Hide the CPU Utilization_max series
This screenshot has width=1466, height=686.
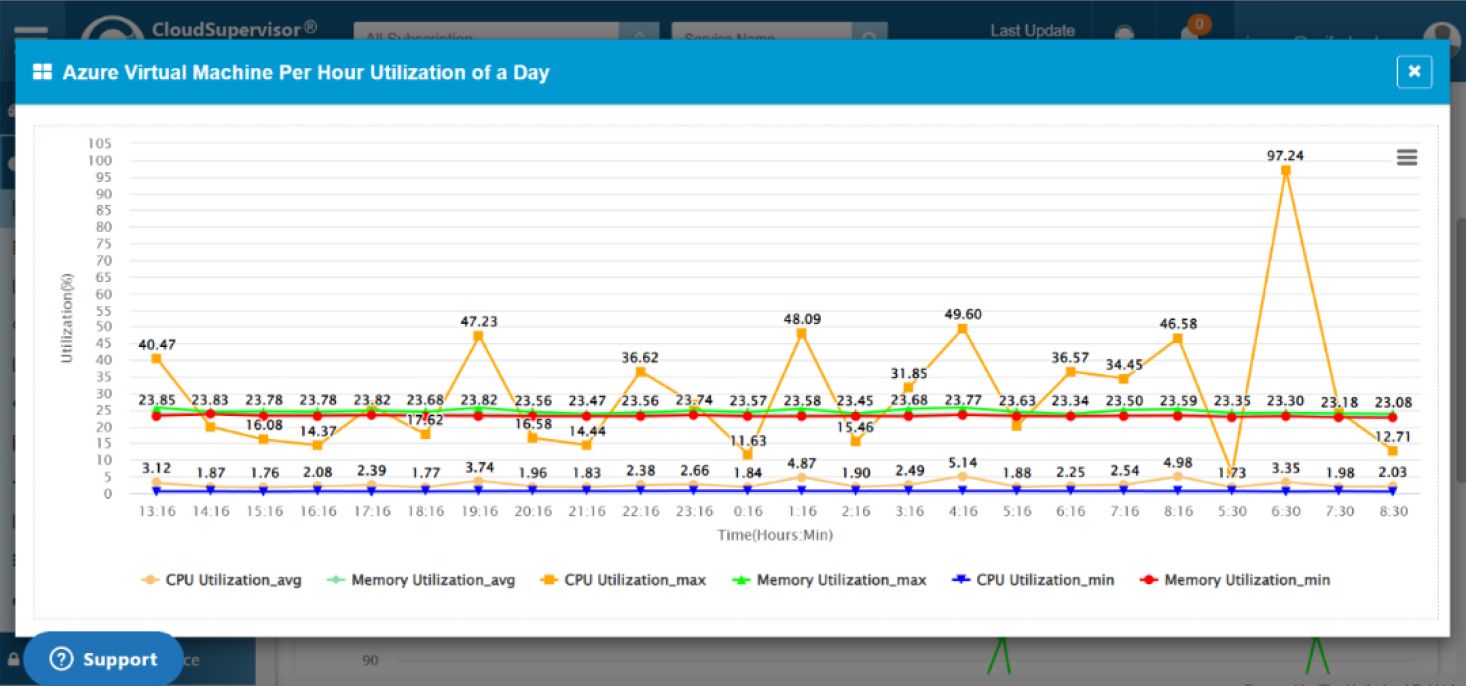622,580
